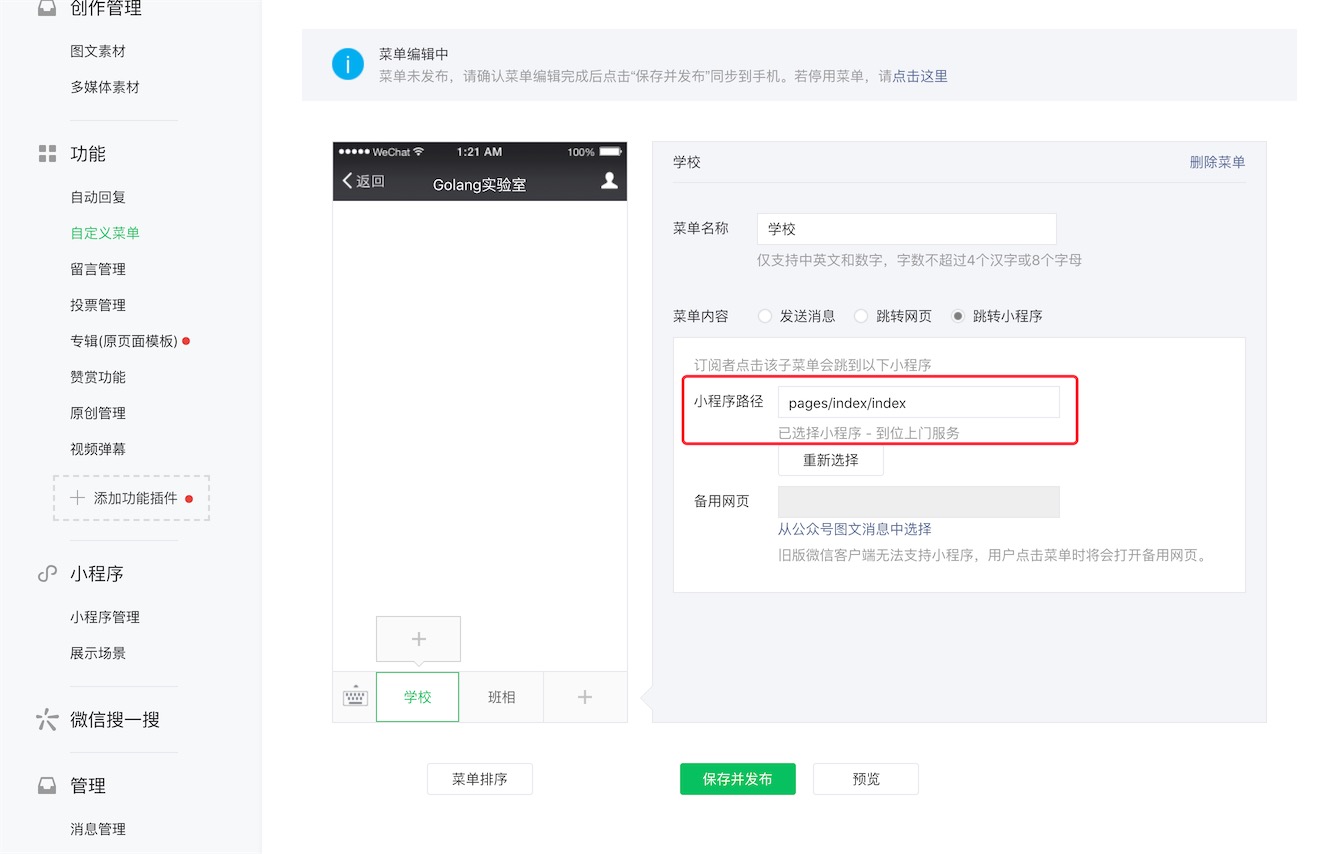Image resolution: width=1324 pixels, height=854 pixels.
Task: Click the 创作管理 inbox icon in sidebar
Action: pyautogui.click(x=47, y=9)
